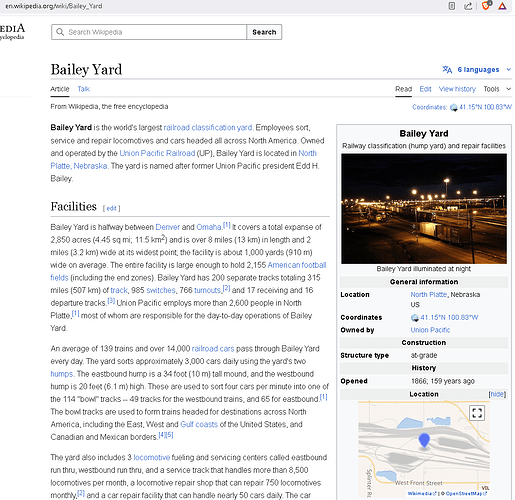The width and height of the screenshot is (515, 500).
Task: Open the map in fullscreen
Action: [477, 413]
